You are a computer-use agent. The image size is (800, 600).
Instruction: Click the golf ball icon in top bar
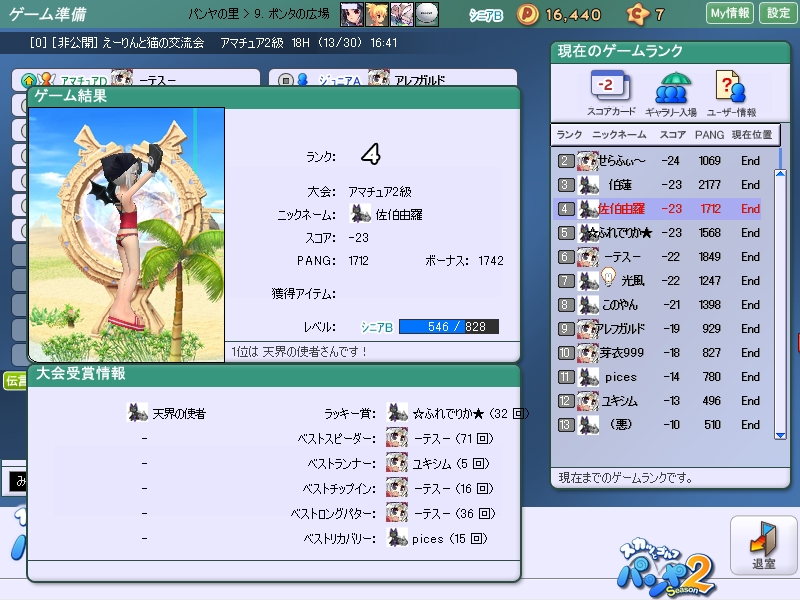point(427,14)
